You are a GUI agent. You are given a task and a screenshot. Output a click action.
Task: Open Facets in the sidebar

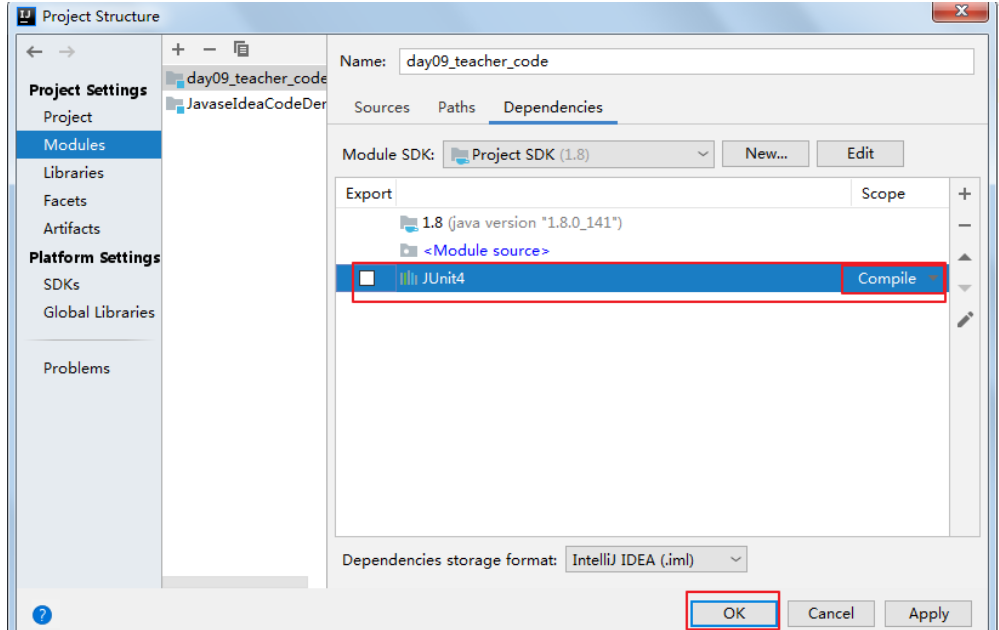pos(65,201)
